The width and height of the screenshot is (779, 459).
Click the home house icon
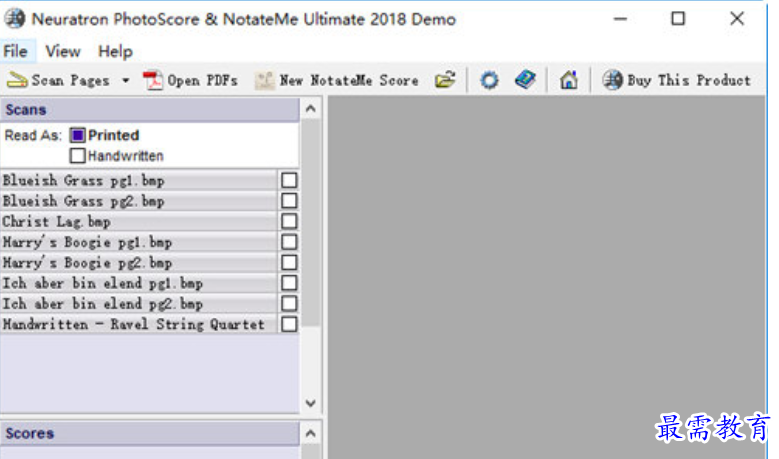(x=569, y=80)
